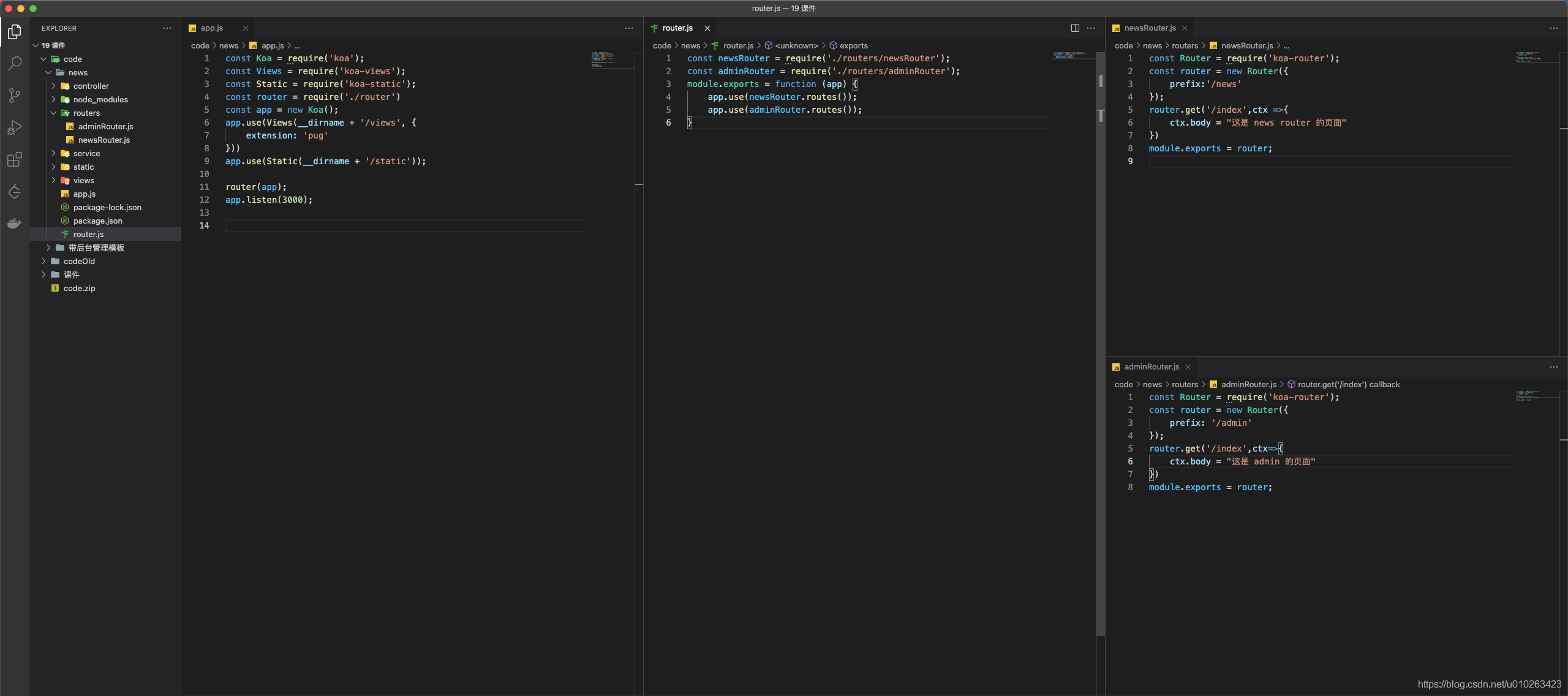1568x696 pixels.
Task: Place cursor on line 9 of newsRouter.js
Action: (x=1329, y=161)
